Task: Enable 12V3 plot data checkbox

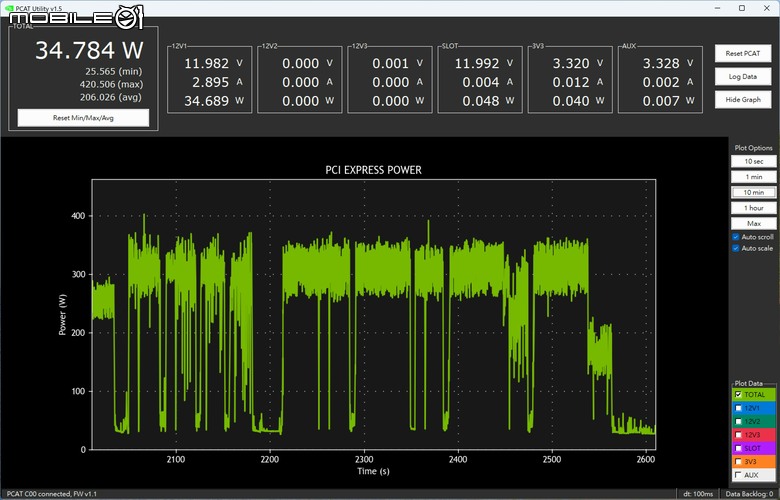Action: [738, 435]
